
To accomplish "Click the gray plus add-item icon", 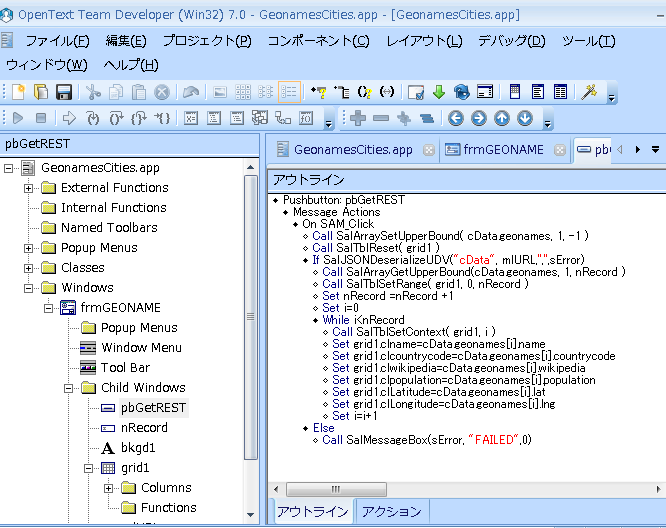I will pyautogui.click(x=358, y=118).
